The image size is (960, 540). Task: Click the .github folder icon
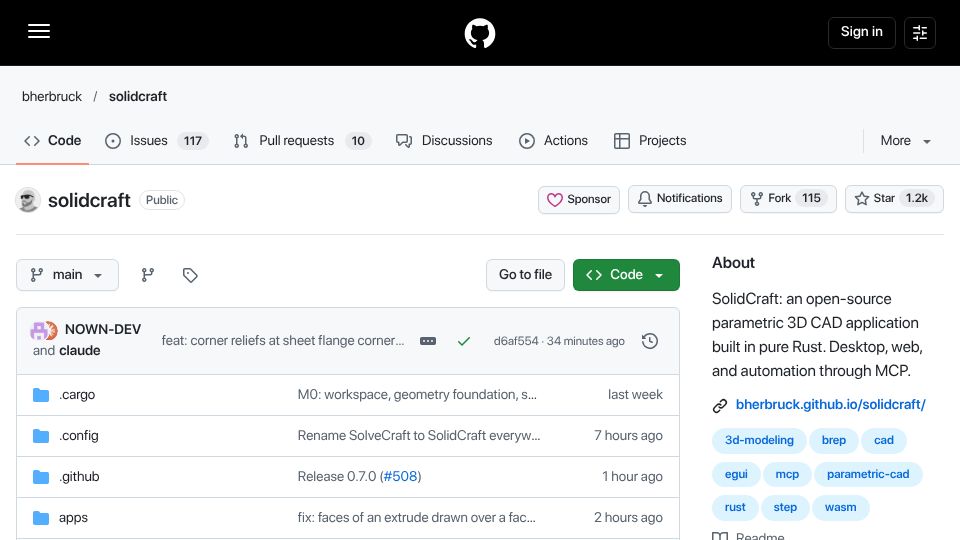[x=41, y=477]
